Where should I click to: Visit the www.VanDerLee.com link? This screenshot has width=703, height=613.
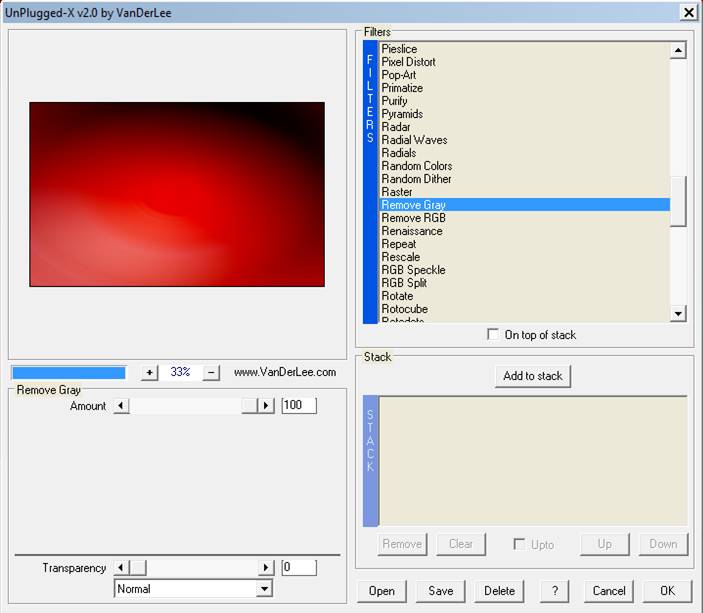point(285,372)
